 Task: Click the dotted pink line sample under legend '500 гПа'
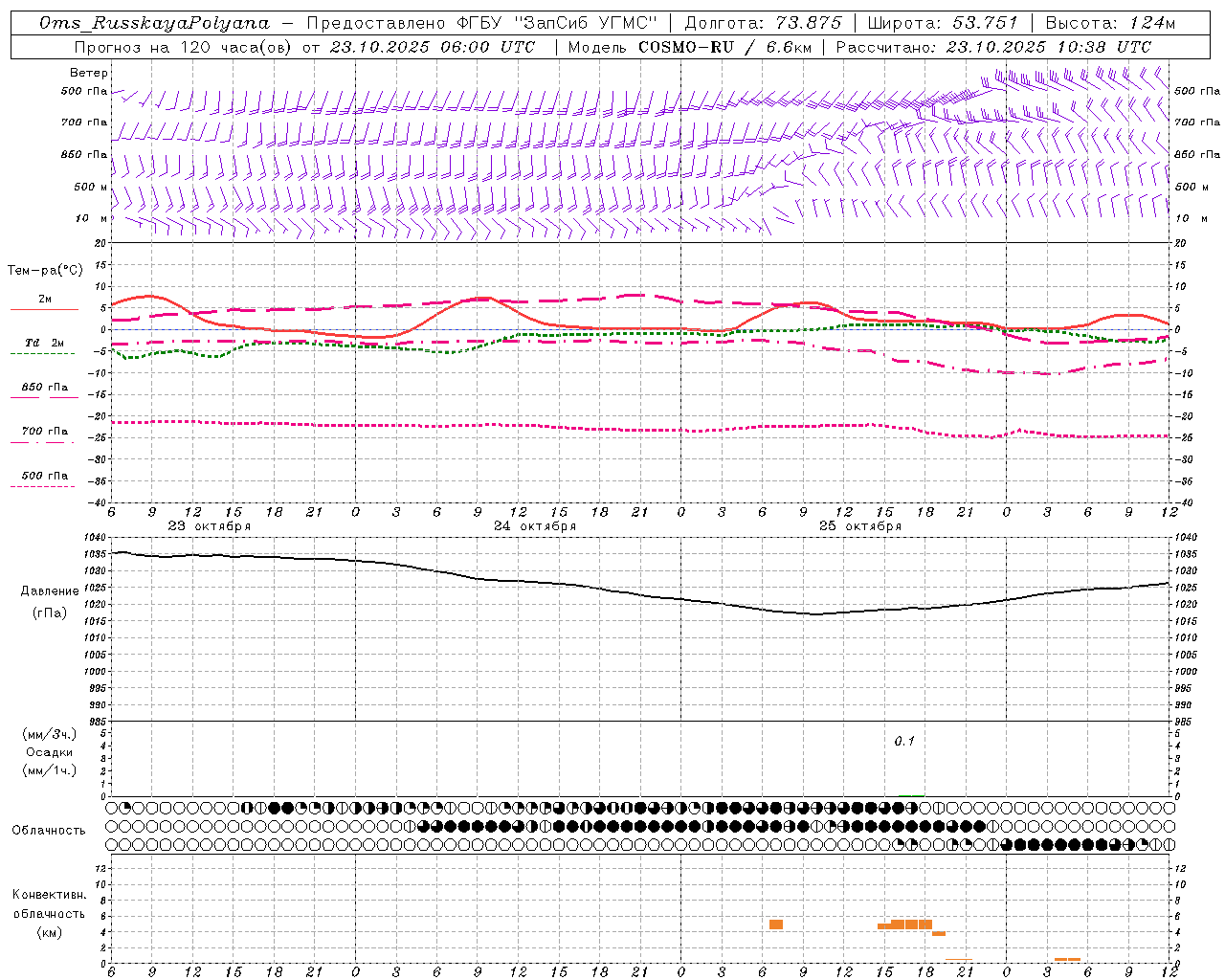tap(43, 486)
